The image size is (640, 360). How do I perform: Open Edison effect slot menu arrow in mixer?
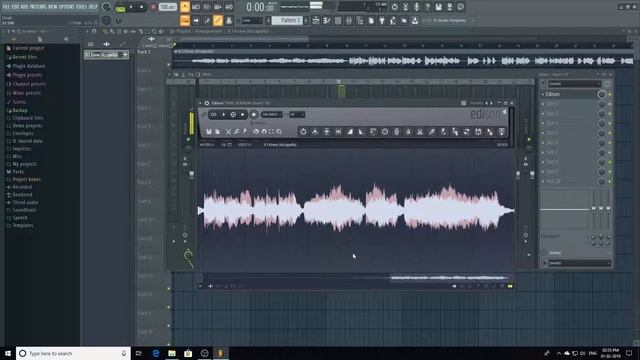[x=543, y=94]
